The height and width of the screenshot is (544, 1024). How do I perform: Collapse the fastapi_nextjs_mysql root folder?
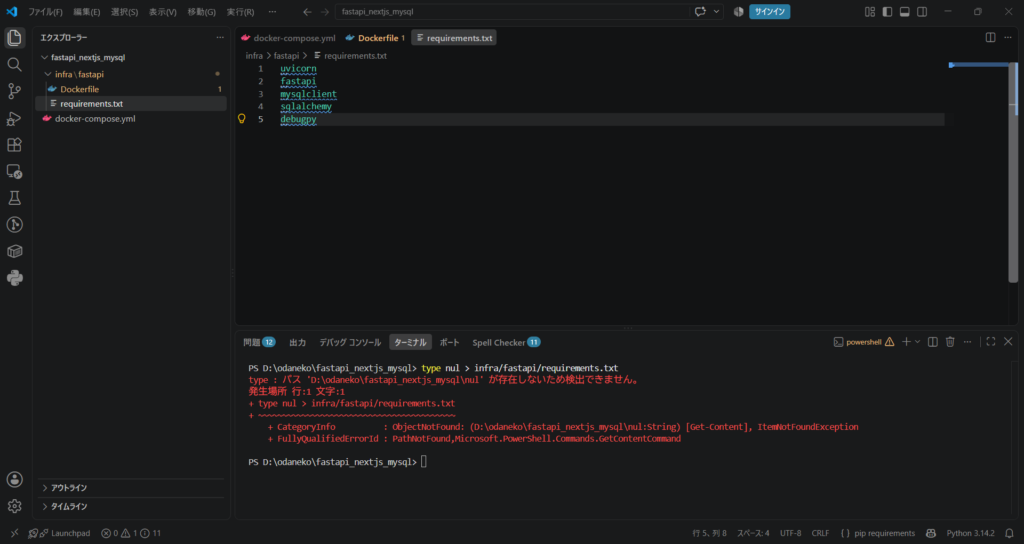point(44,57)
